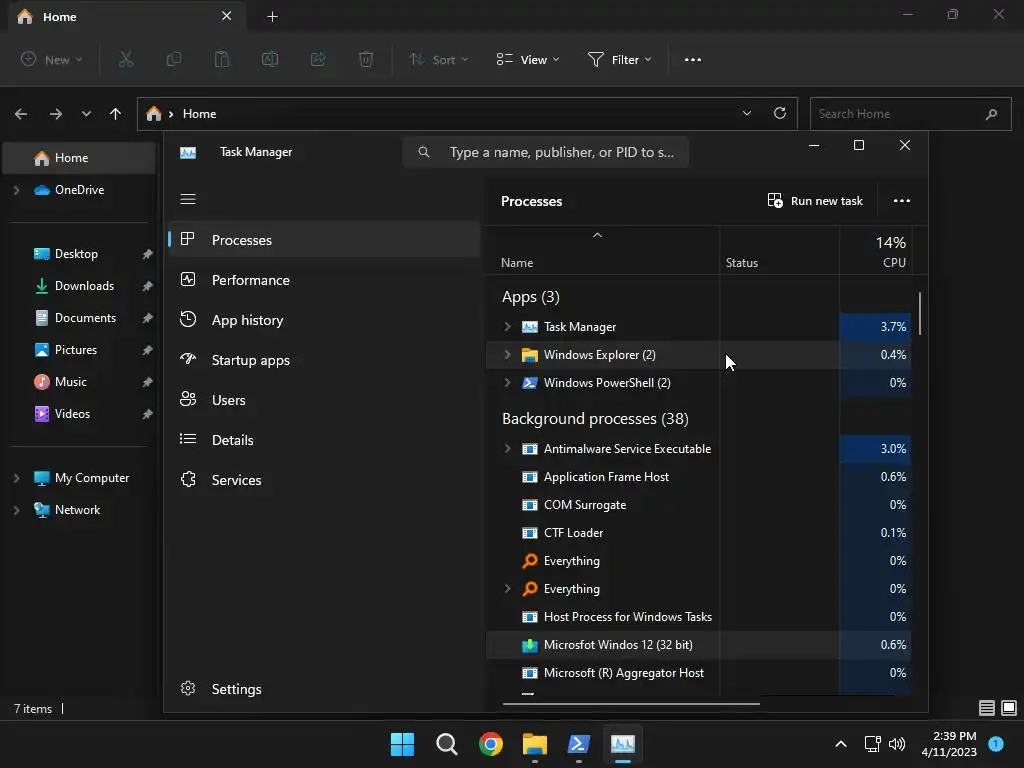The height and width of the screenshot is (768, 1024).
Task: Refresh the File Explorer Home view
Action: pyautogui.click(x=780, y=113)
